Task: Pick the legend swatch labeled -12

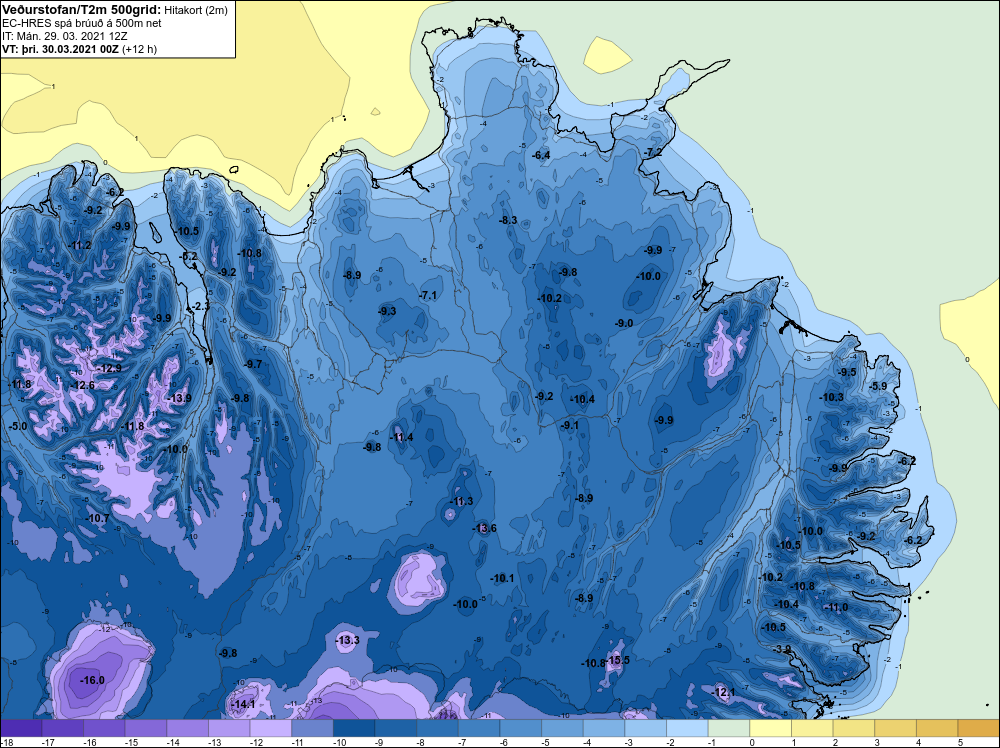Action: coord(270,728)
